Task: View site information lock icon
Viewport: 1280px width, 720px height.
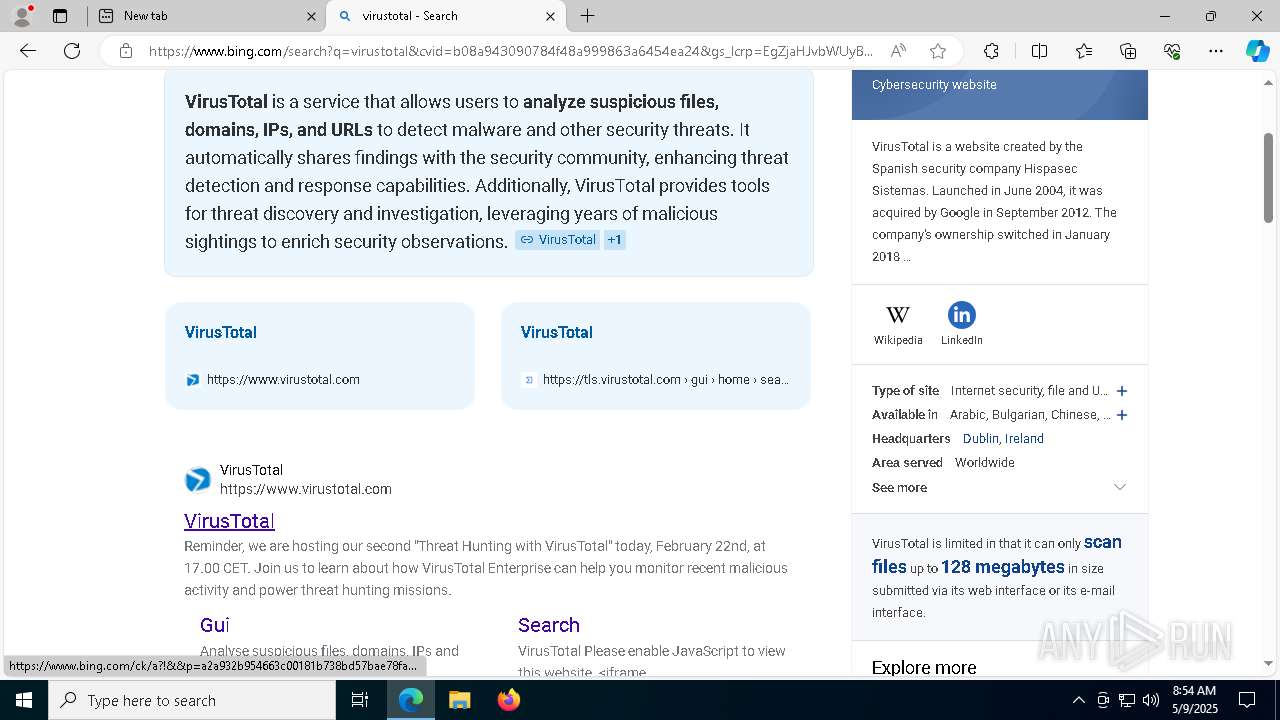Action: (x=126, y=51)
